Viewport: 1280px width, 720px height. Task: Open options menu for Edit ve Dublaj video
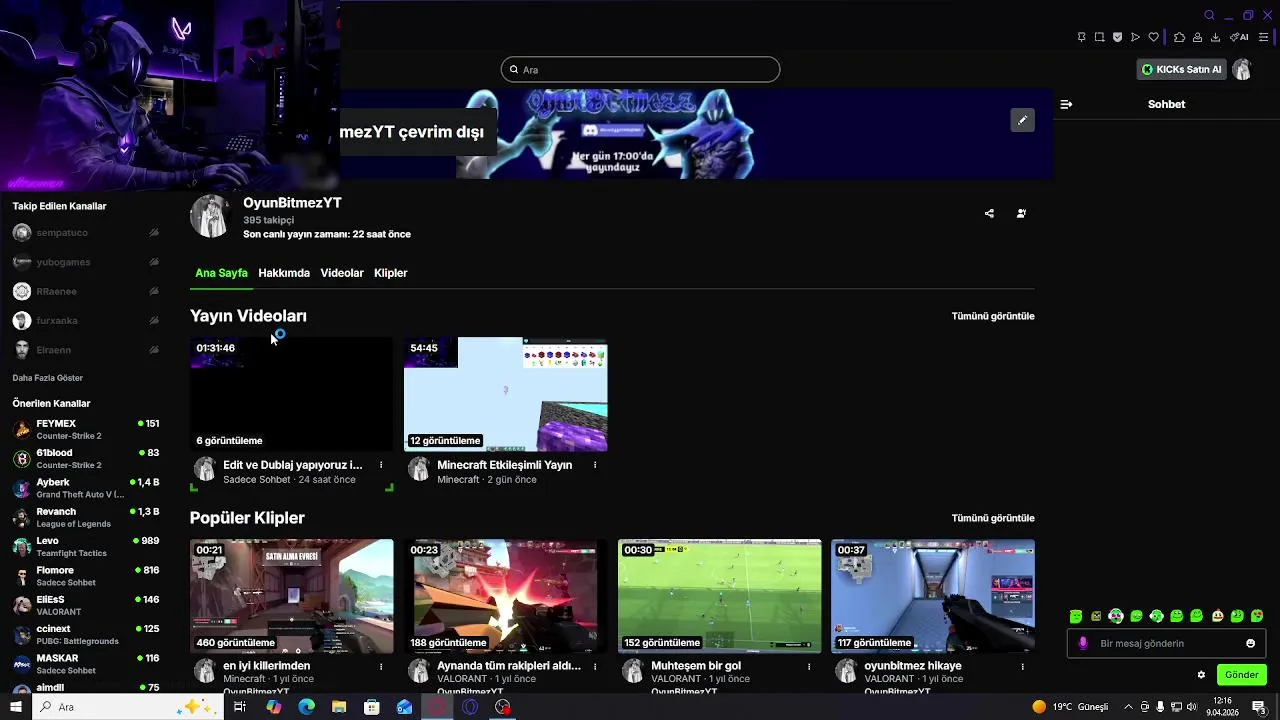coord(381,465)
